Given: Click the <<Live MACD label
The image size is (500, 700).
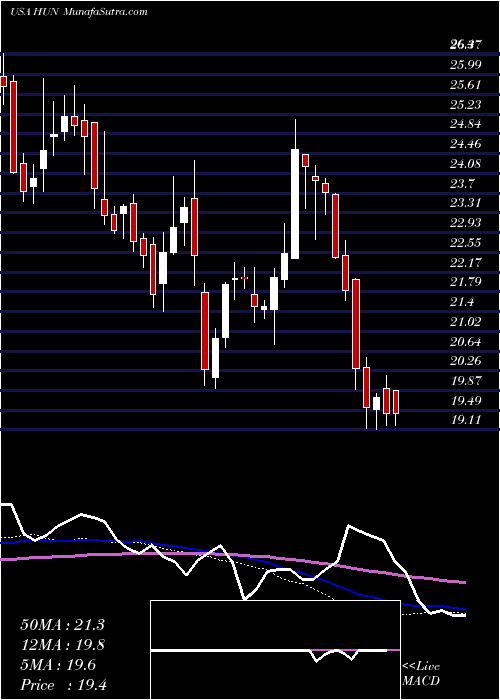Looking at the screenshot, I should click(x=421, y=674).
